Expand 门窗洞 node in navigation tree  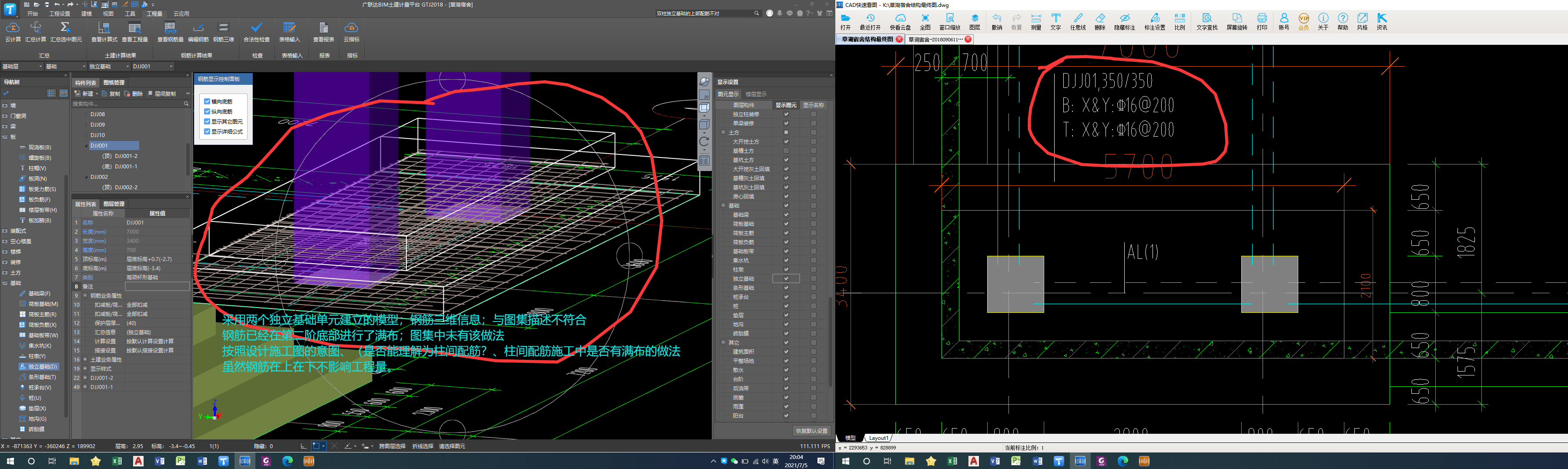click(x=5, y=116)
